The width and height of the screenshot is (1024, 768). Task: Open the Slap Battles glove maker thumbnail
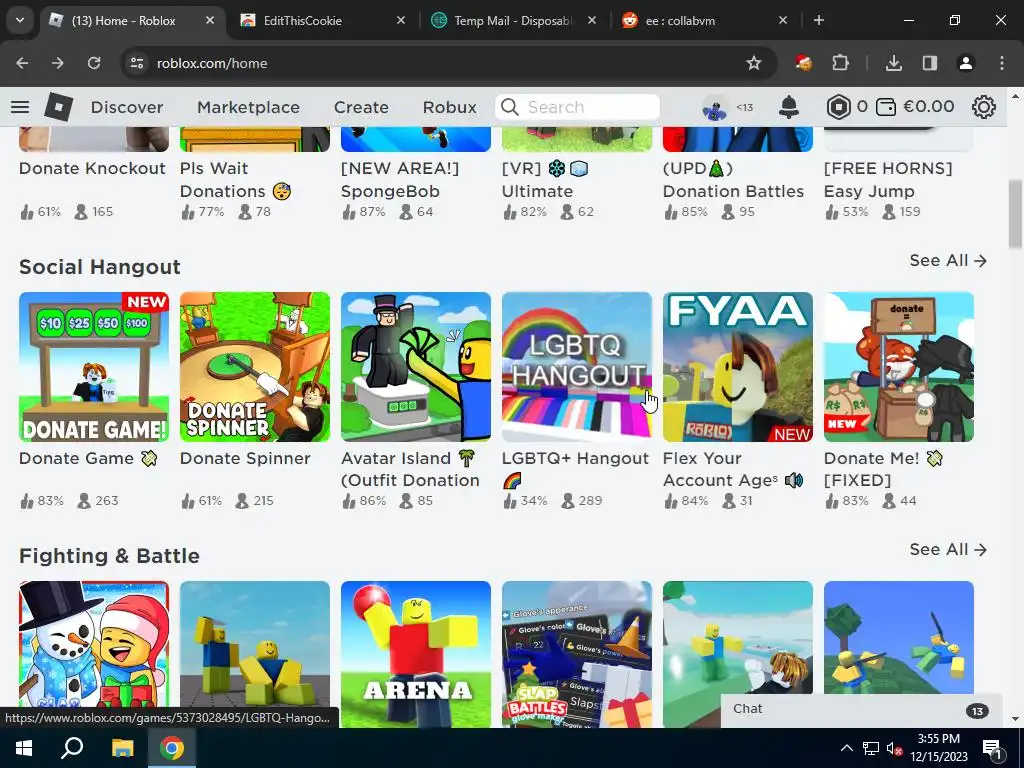click(577, 654)
